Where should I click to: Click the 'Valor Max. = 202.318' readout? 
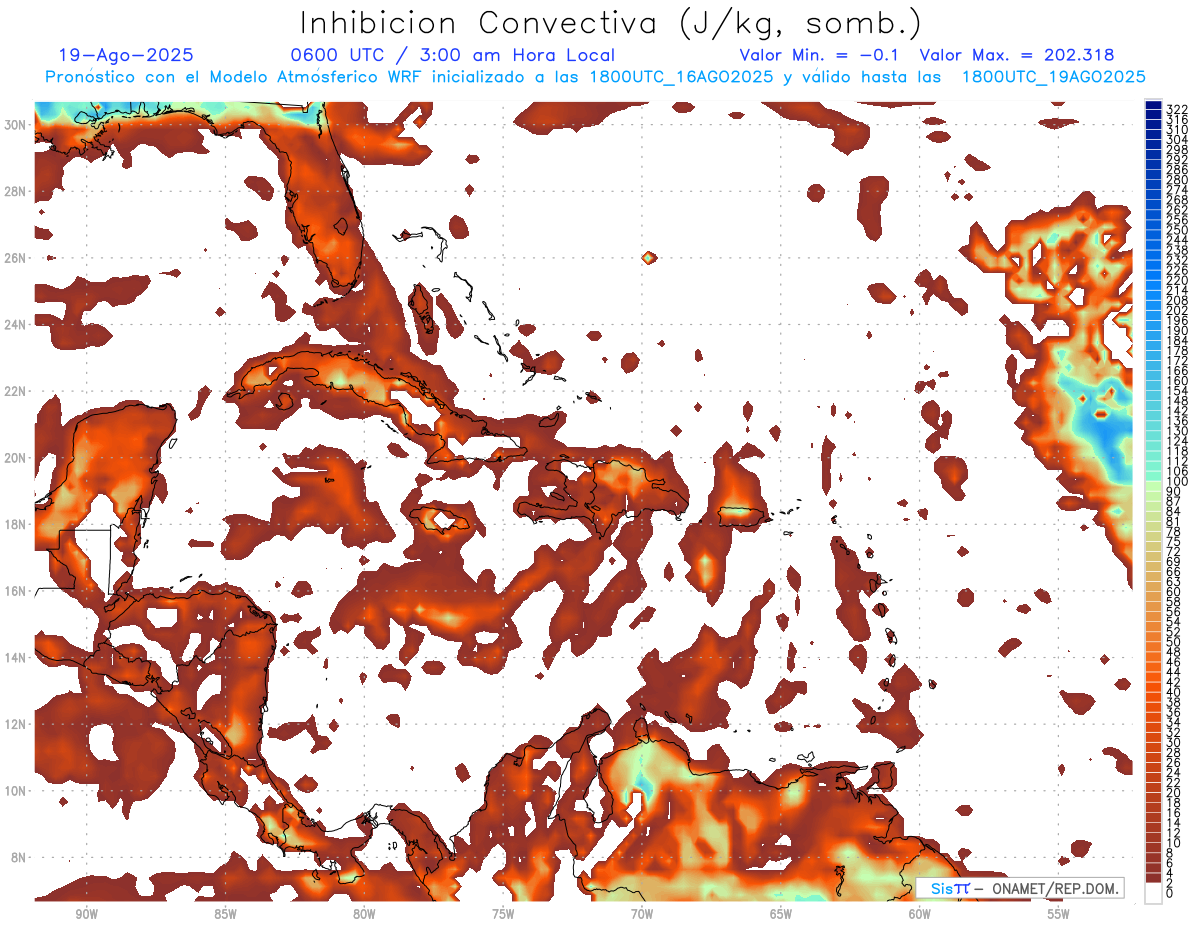tap(1017, 55)
